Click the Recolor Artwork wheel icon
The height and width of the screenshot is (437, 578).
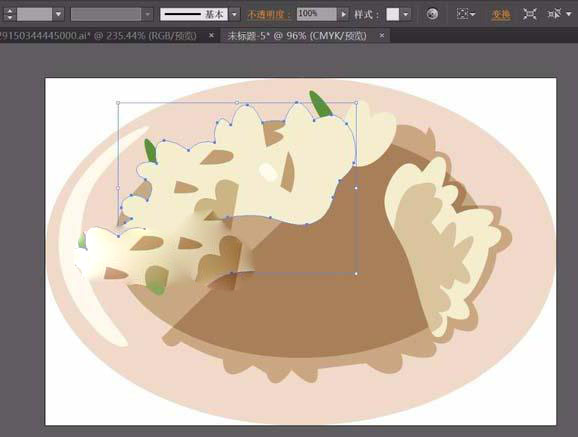tap(432, 14)
